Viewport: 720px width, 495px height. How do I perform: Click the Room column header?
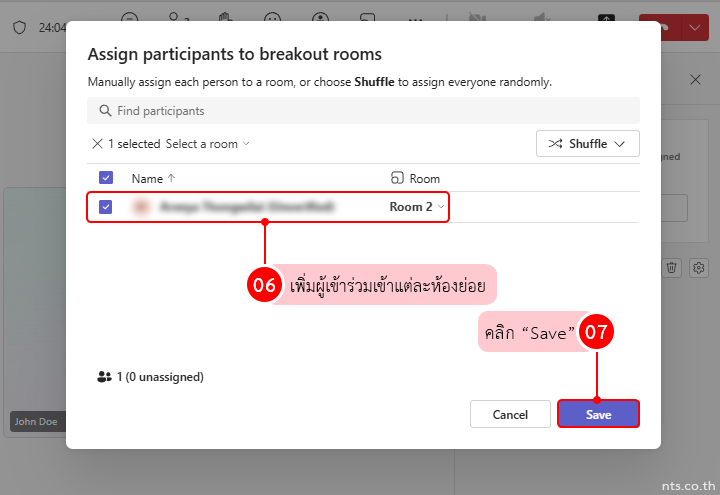416,178
